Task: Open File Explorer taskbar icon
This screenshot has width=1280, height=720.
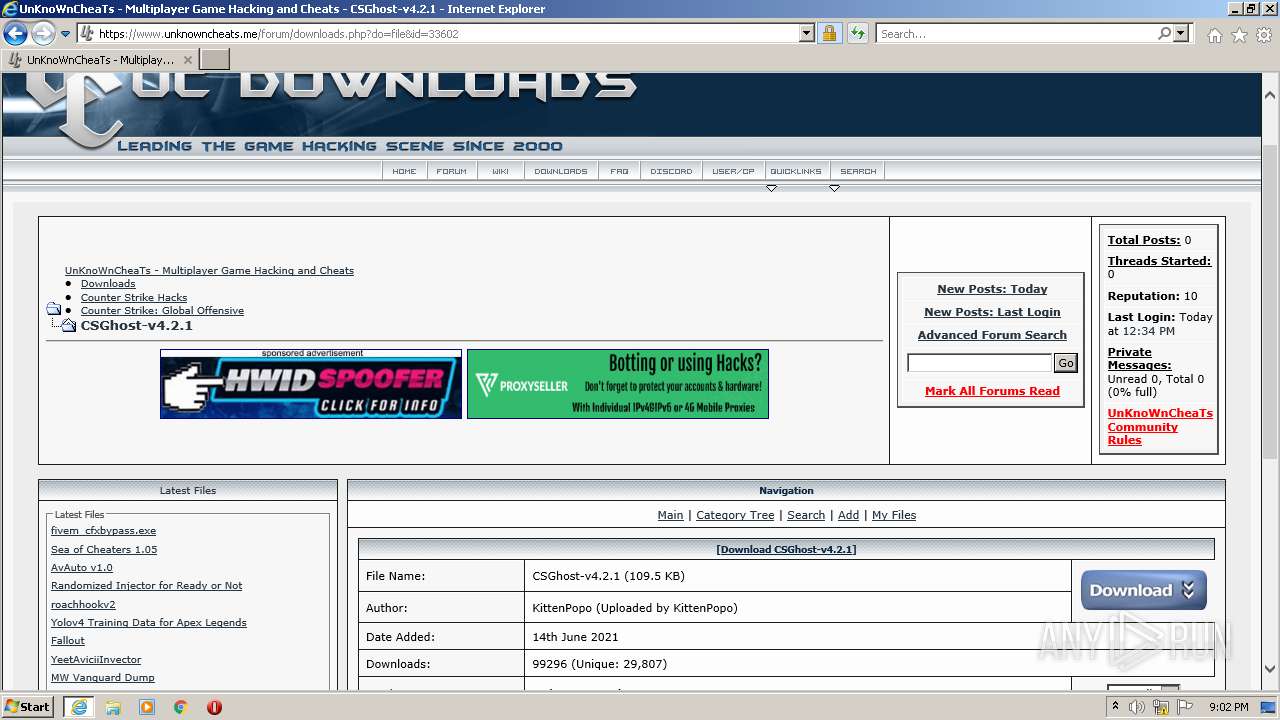Action: coord(113,707)
